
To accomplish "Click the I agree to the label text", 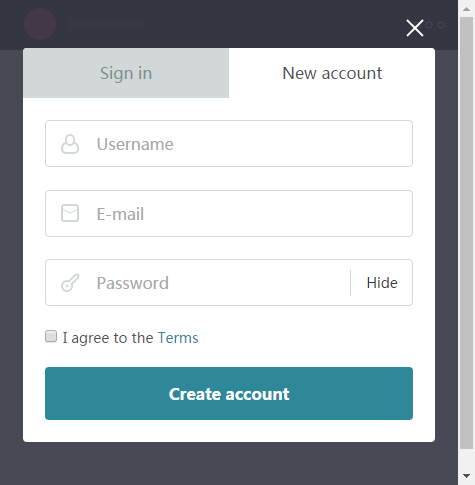I will click(x=108, y=338).
